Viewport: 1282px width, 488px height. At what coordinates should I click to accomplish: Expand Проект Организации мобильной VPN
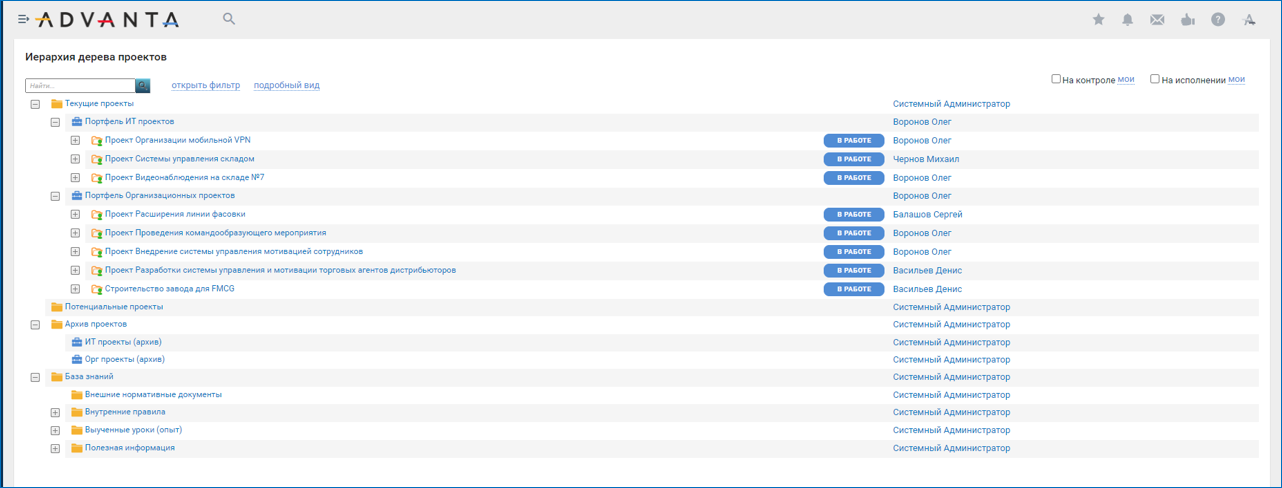[x=75, y=141]
